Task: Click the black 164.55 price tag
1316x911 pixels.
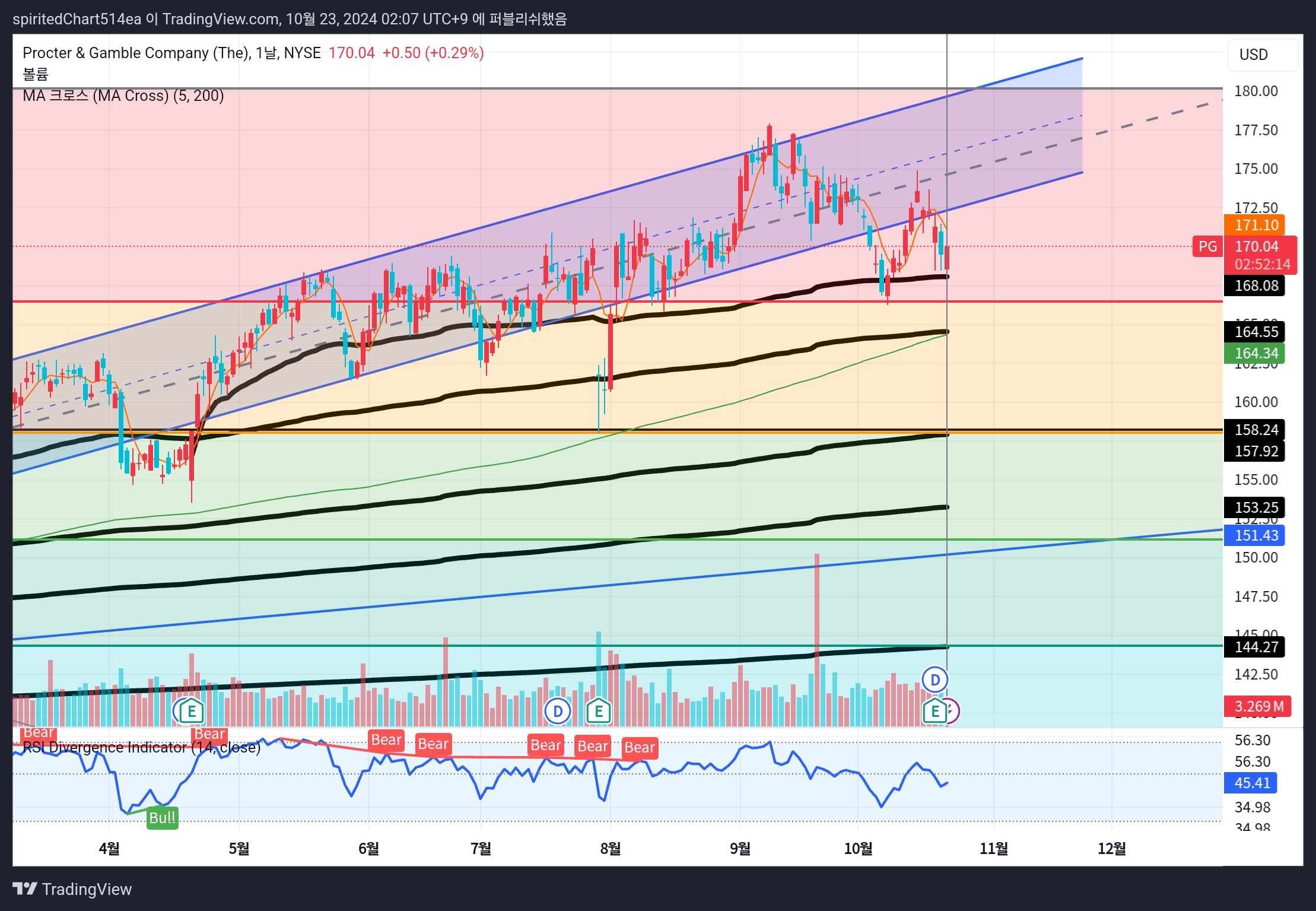Action: (x=1254, y=332)
